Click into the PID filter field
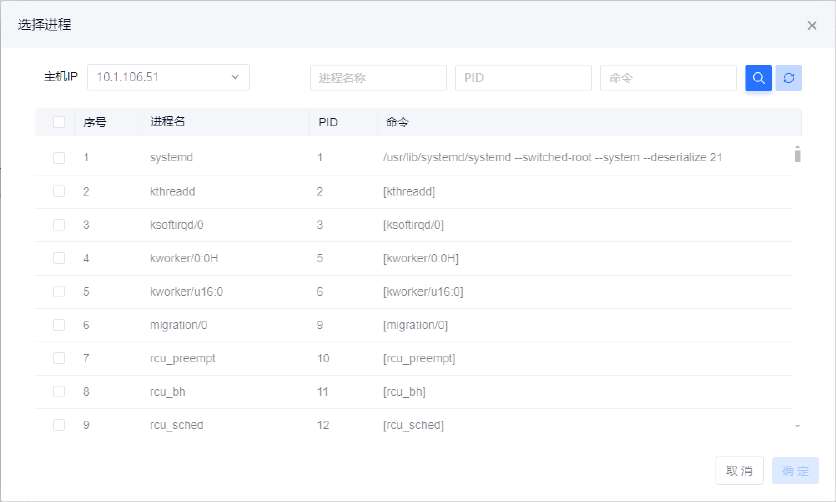Viewport: 836px width, 502px height. (523, 78)
